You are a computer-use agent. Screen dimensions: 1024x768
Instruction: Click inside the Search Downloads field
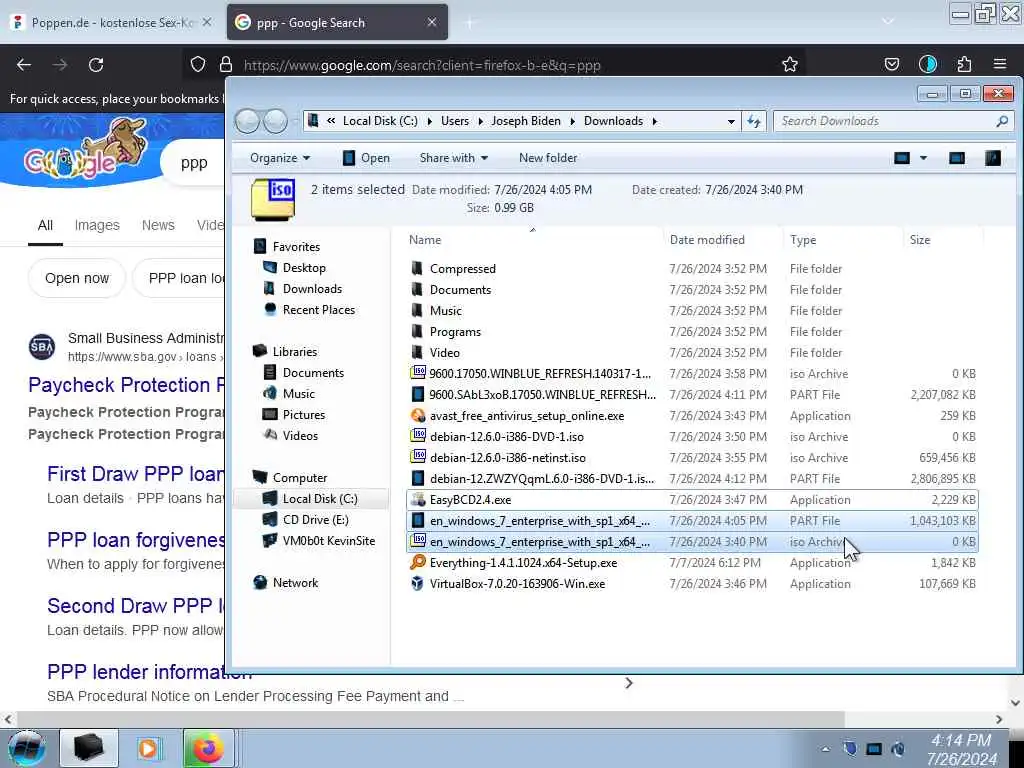point(886,121)
